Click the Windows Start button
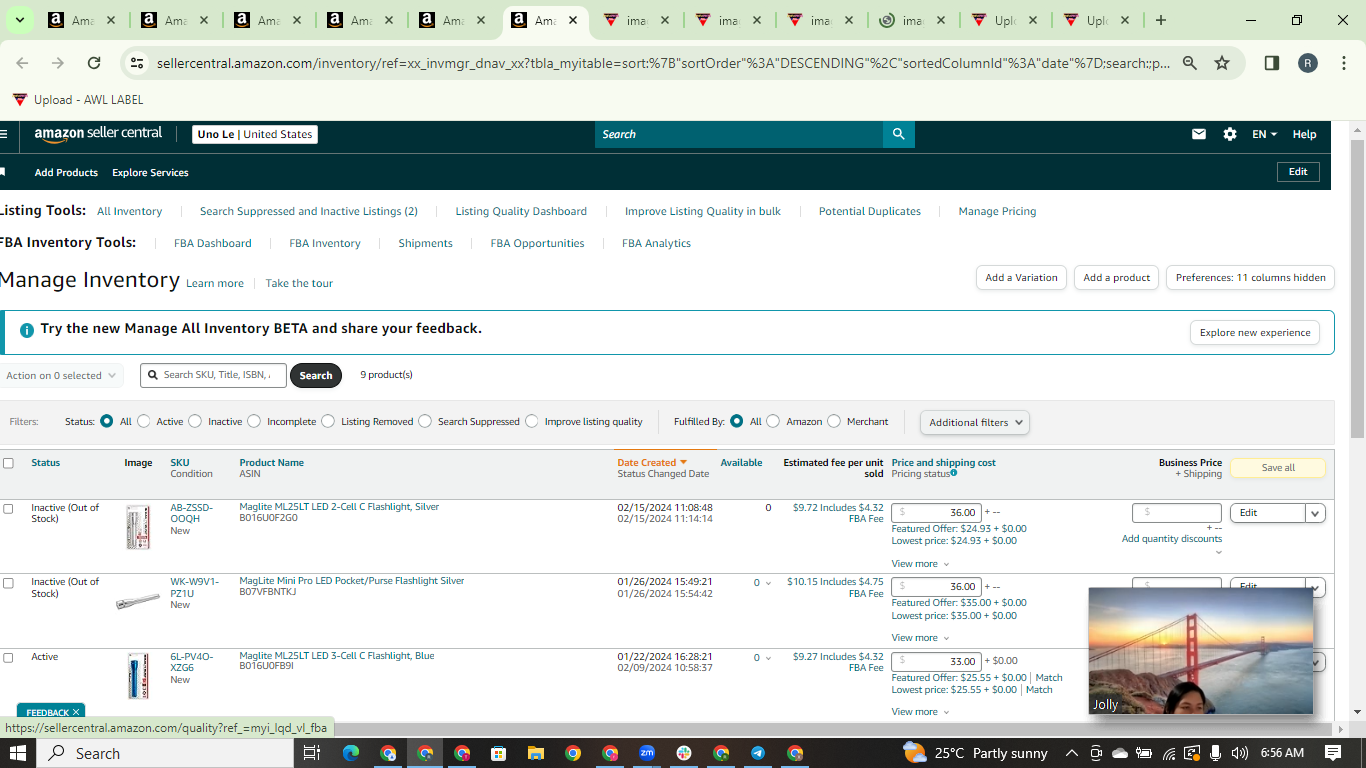The height and width of the screenshot is (768, 1366). pyautogui.click(x=18, y=753)
